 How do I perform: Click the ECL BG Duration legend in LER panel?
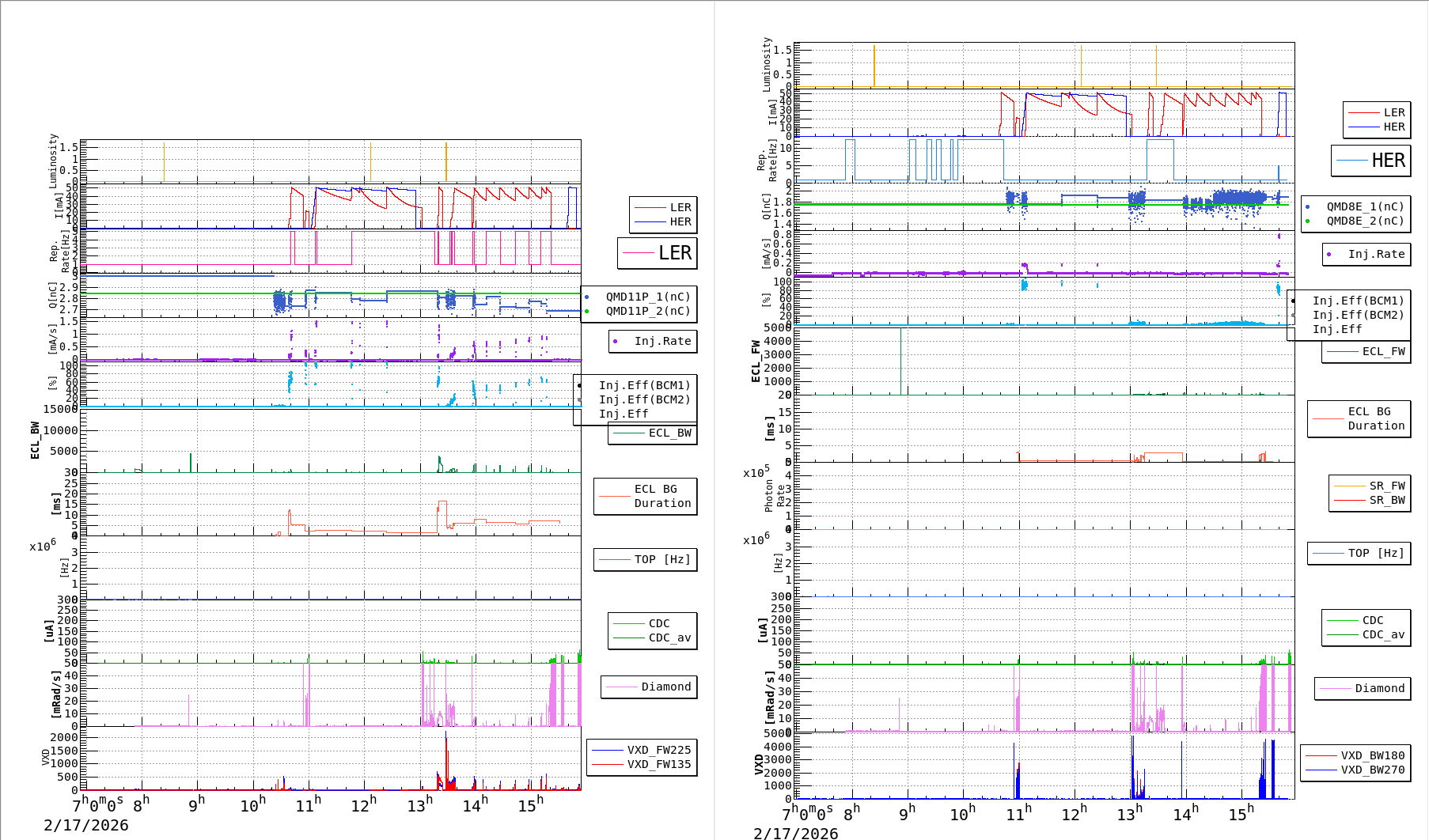click(646, 496)
